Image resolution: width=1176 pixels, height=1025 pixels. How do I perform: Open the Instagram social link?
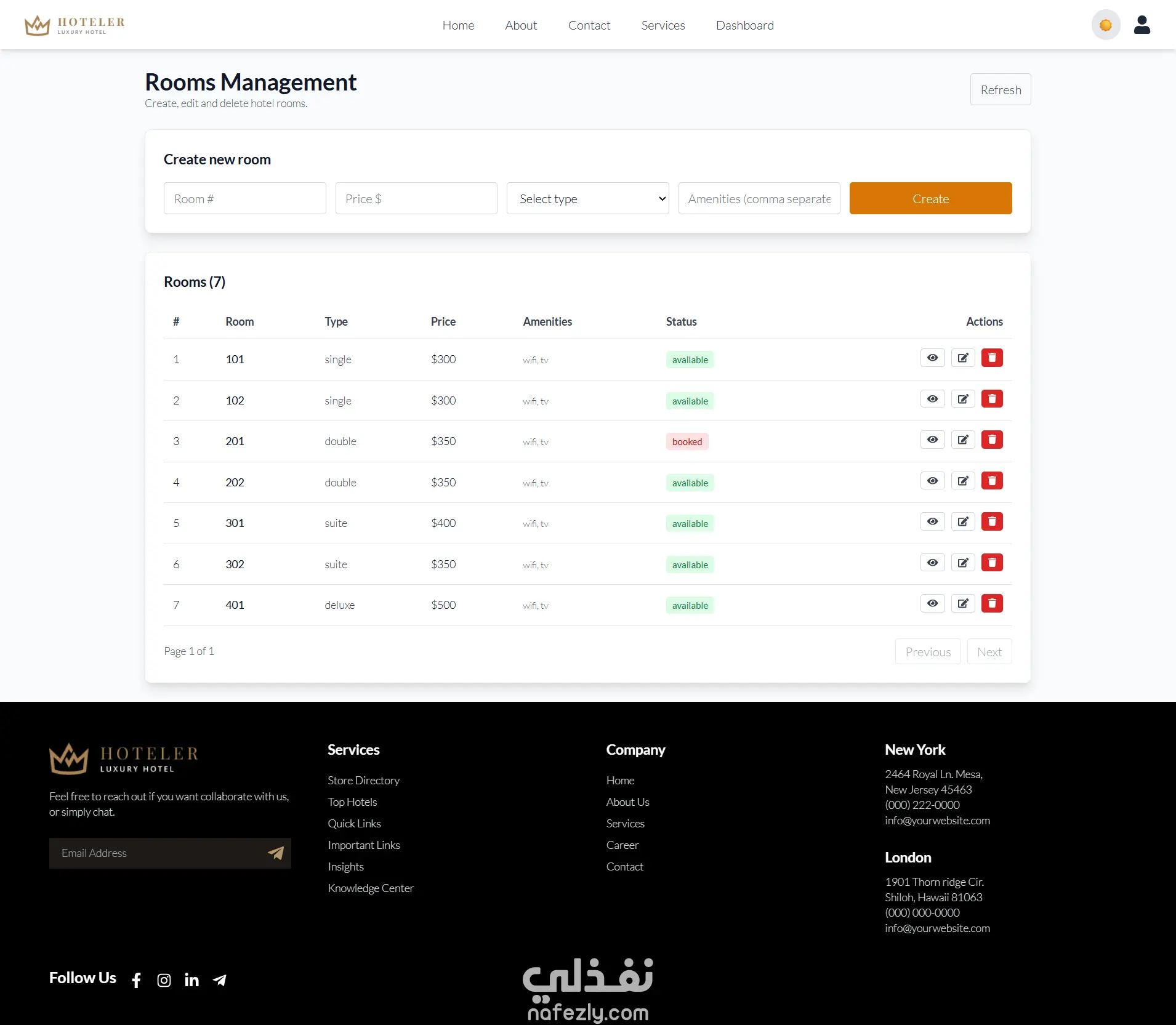point(164,980)
